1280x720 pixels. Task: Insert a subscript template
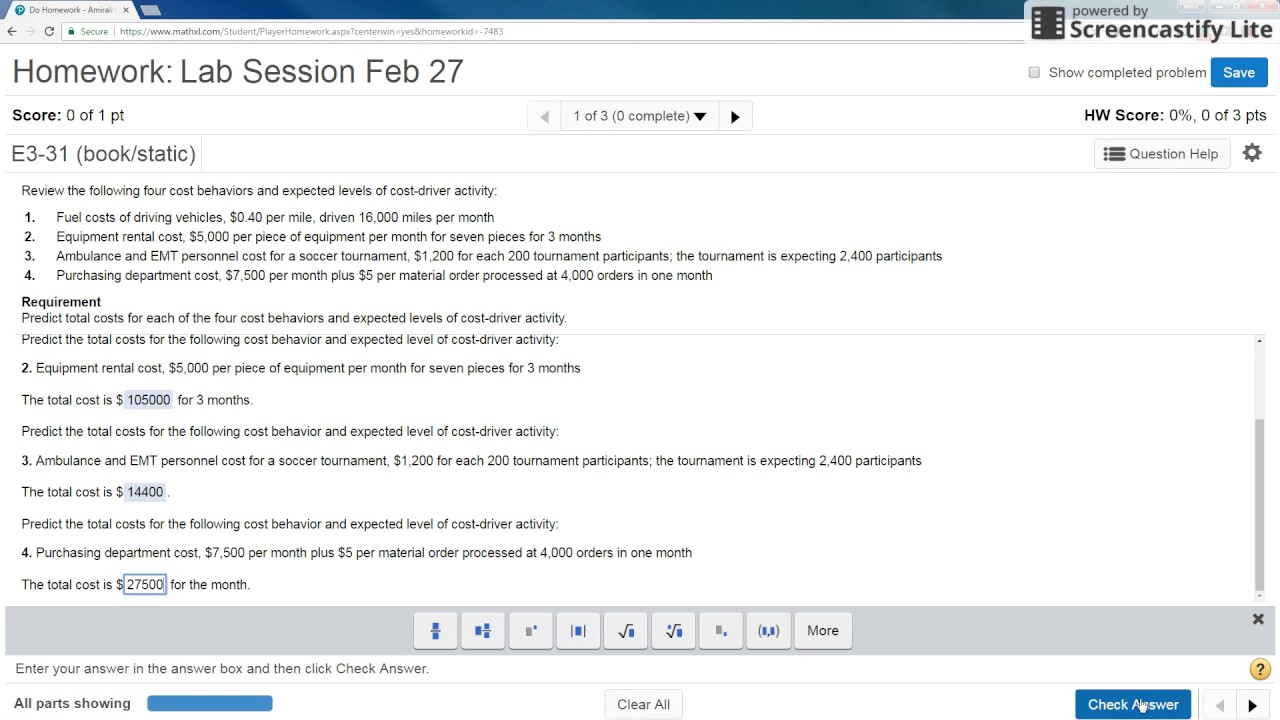(x=721, y=631)
